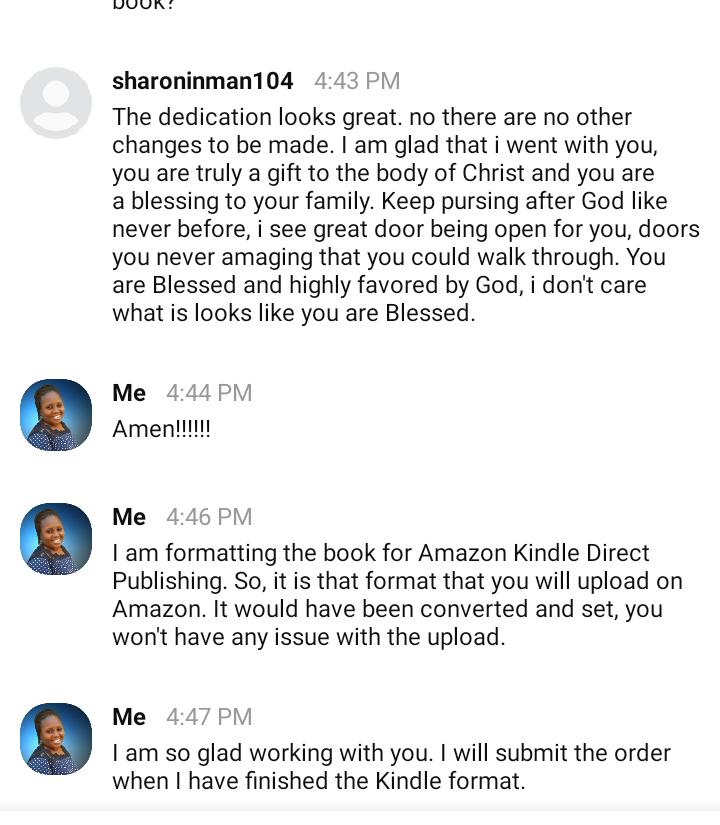Click the 'Me' sender name at 4:44 PM
Screen dimensions: 720x825
pyautogui.click(x=129, y=393)
